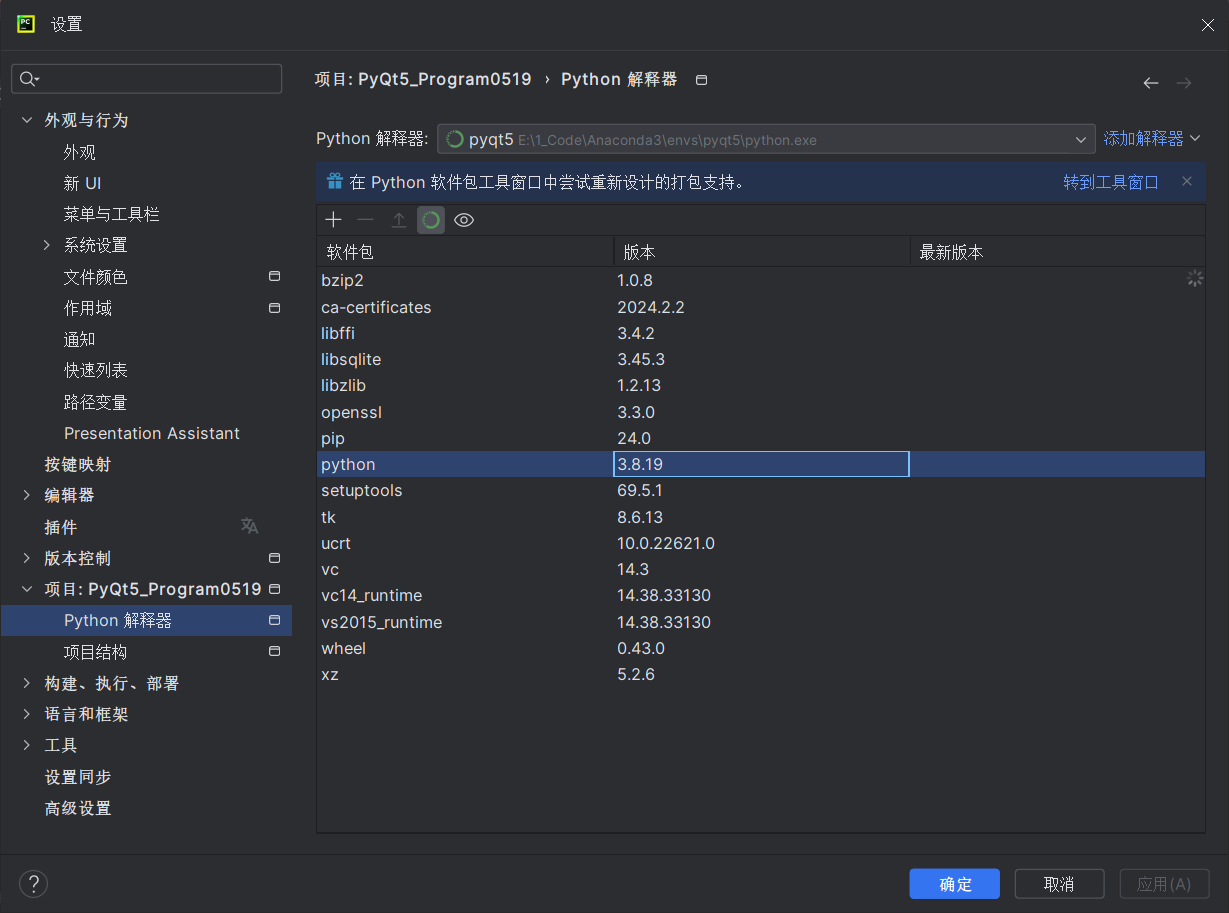Click the 转到工具窗口 link

point(1111,182)
